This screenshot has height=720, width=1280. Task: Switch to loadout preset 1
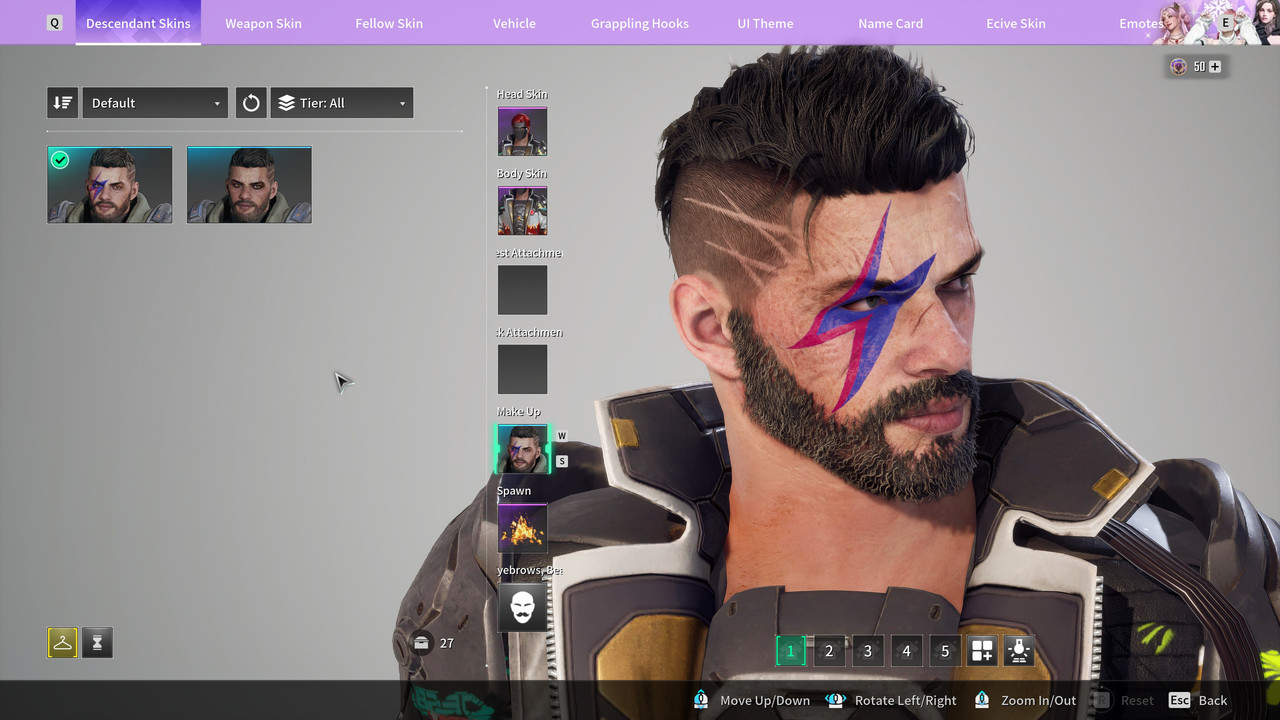(x=790, y=651)
